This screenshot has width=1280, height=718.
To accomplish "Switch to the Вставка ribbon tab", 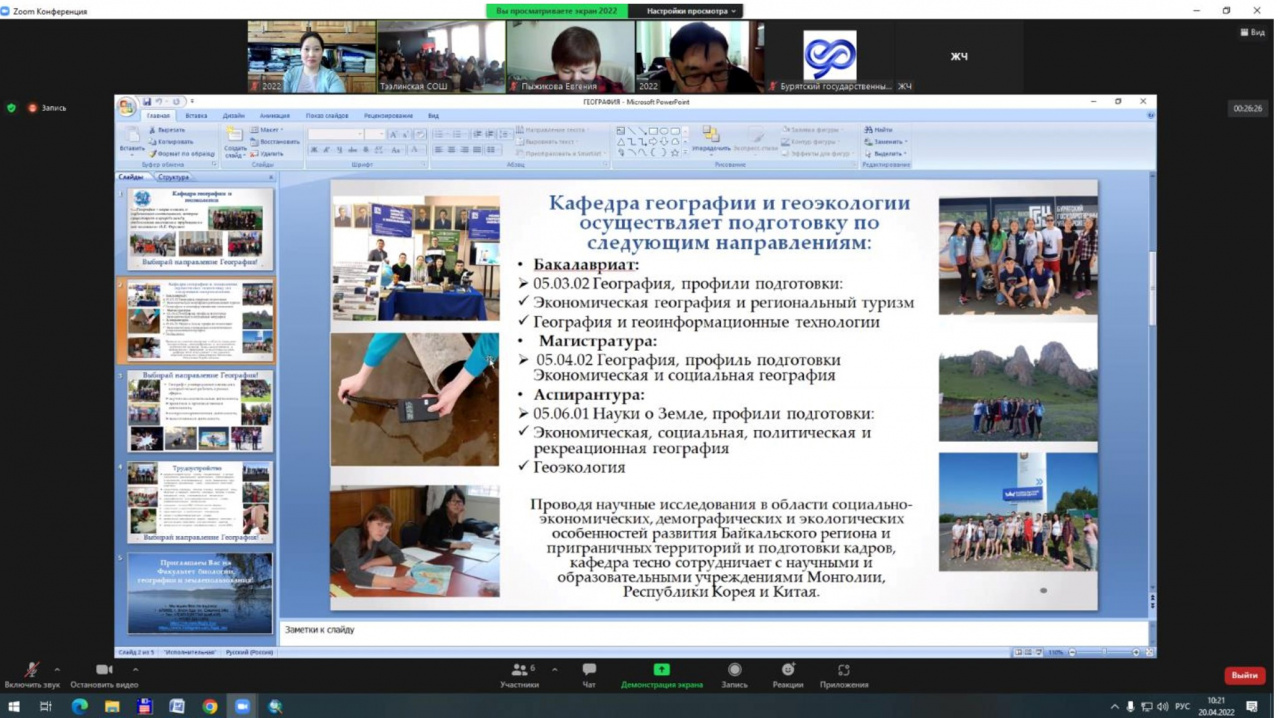I will click(x=196, y=116).
